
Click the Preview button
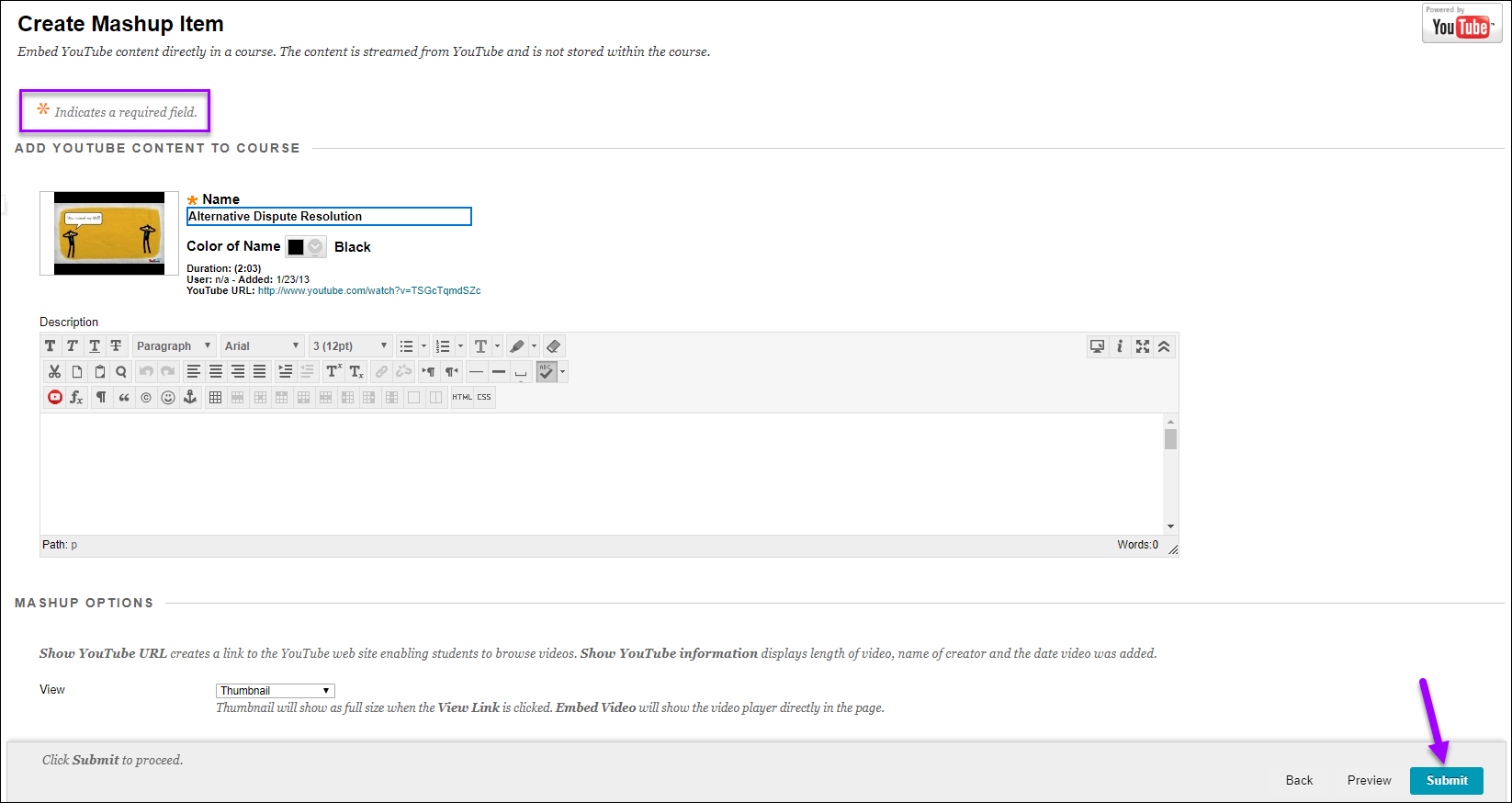point(1369,780)
